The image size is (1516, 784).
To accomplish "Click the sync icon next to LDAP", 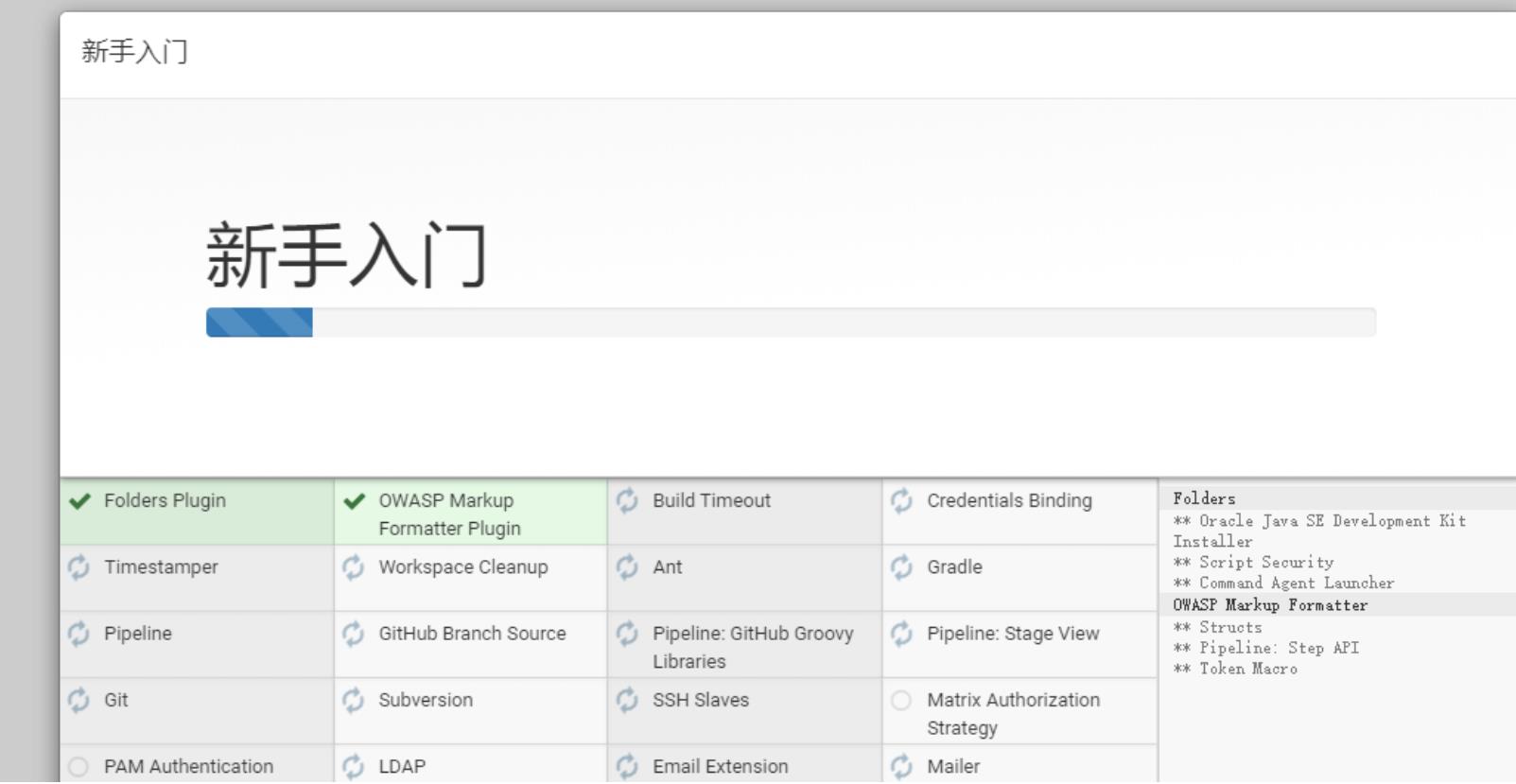I will point(353,766).
